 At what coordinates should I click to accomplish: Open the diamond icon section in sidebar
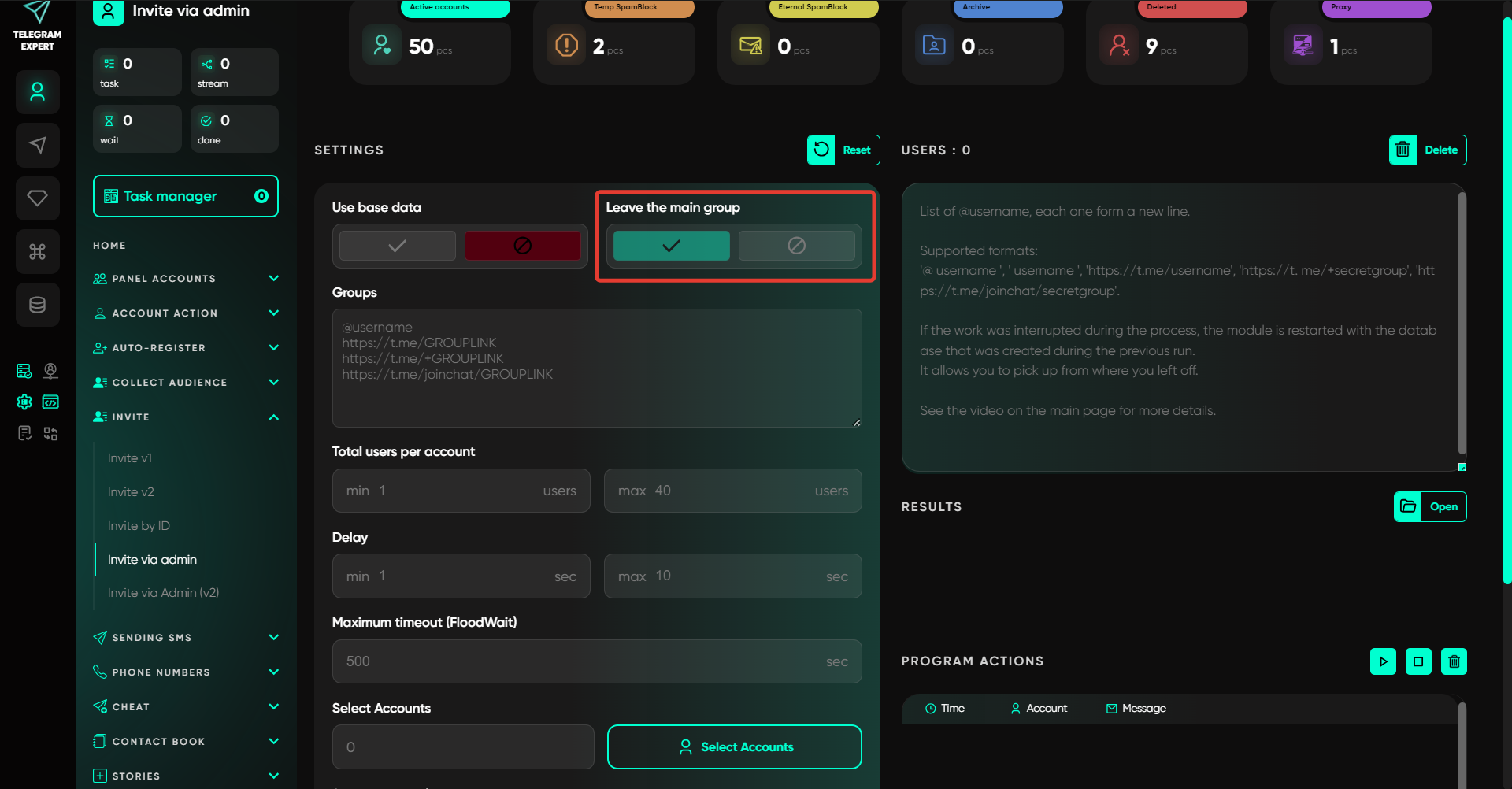tap(37, 198)
